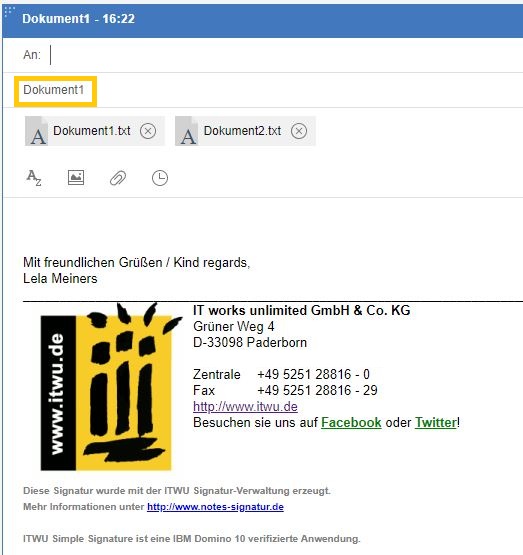Remove the Dokument2.txt attachment
This screenshot has width=523, height=555.
299,131
